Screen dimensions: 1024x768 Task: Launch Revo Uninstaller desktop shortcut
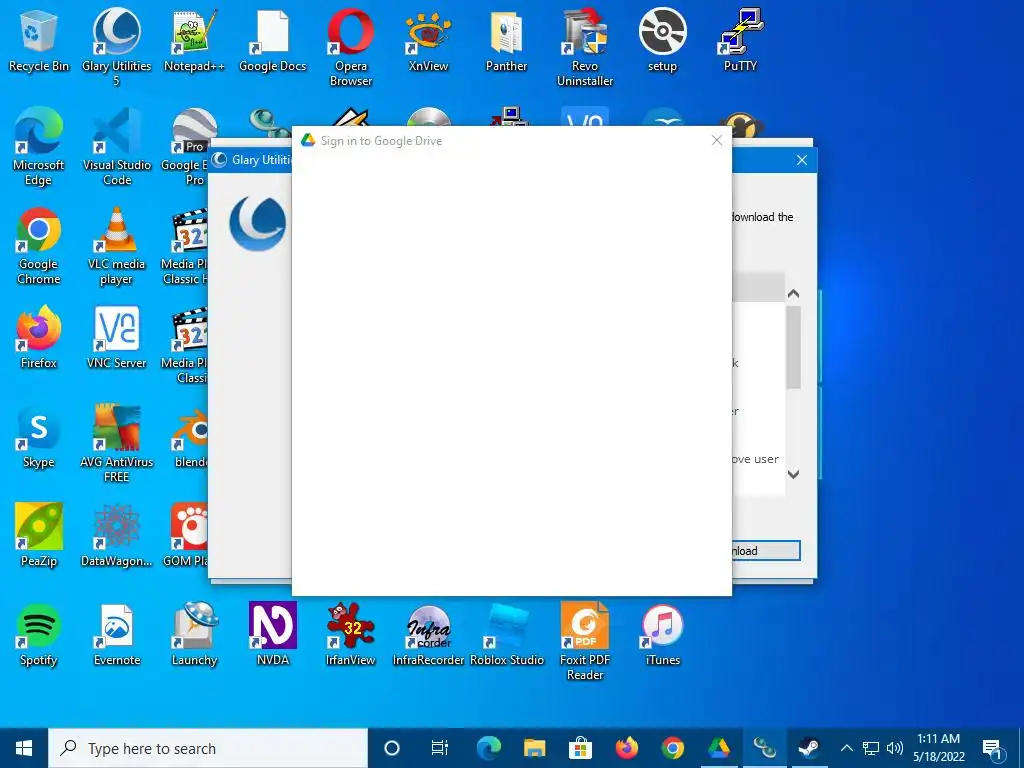pos(584,46)
